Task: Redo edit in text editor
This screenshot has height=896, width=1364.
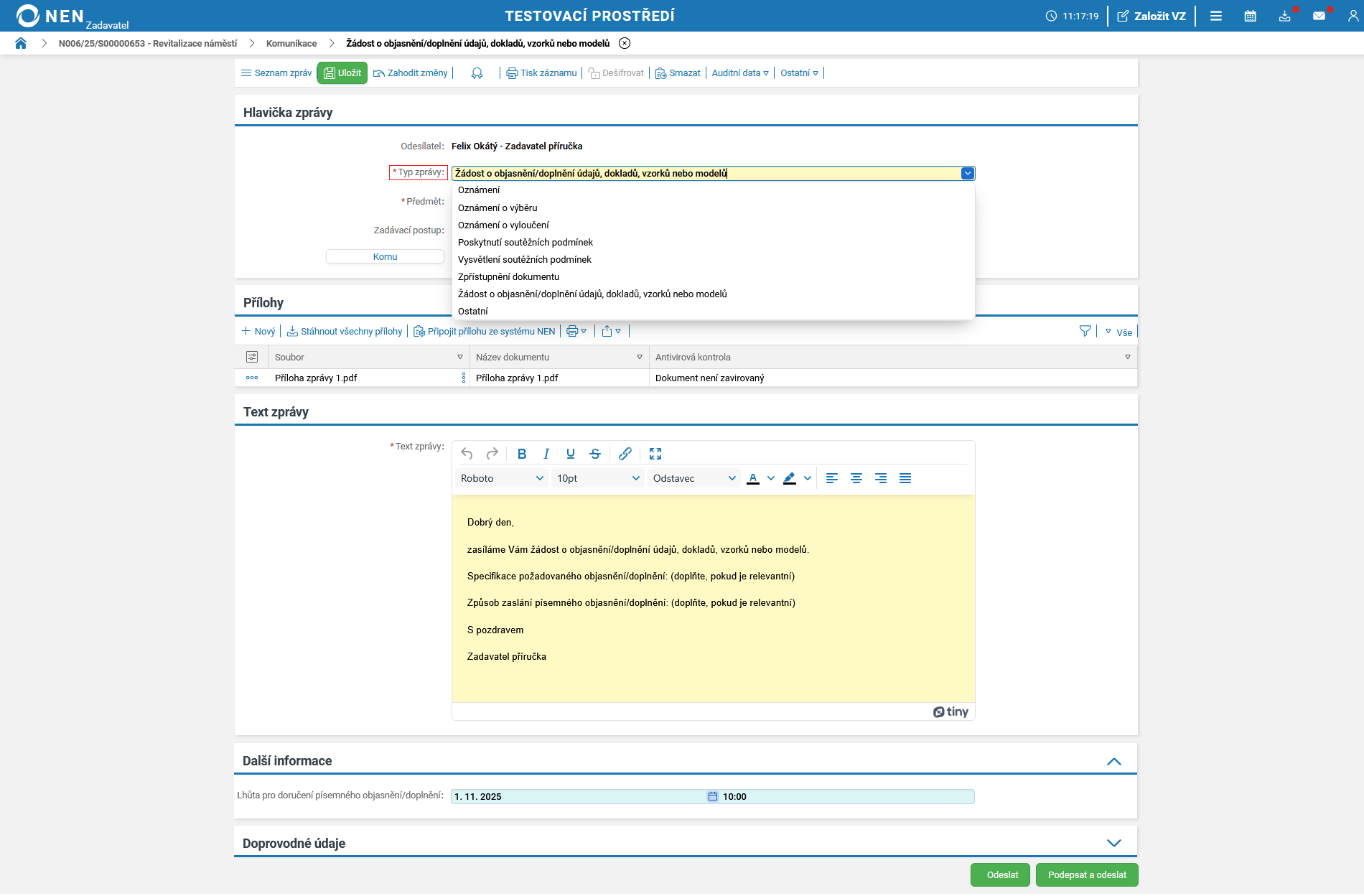Action: (x=492, y=454)
